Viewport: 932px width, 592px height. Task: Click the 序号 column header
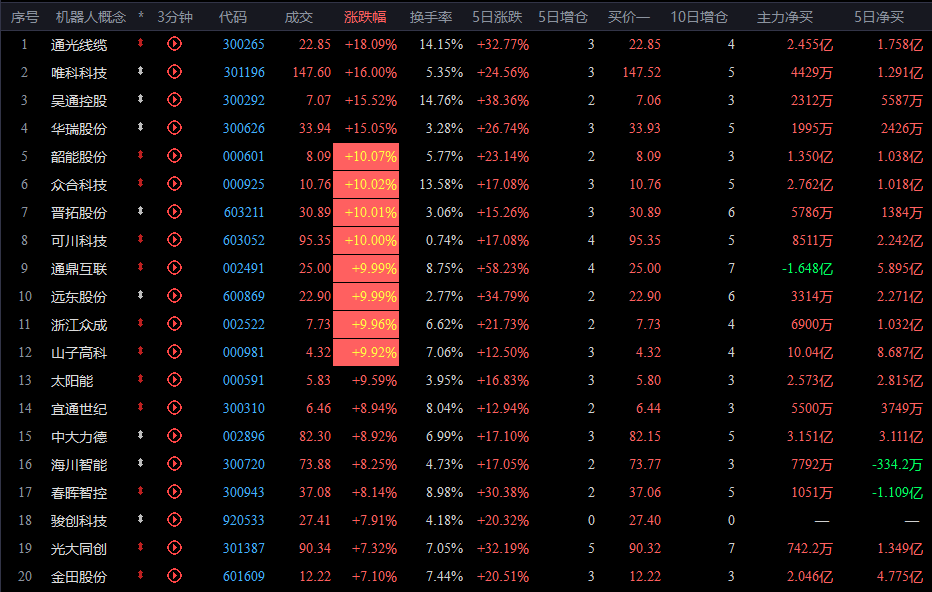tap(25, 17)
